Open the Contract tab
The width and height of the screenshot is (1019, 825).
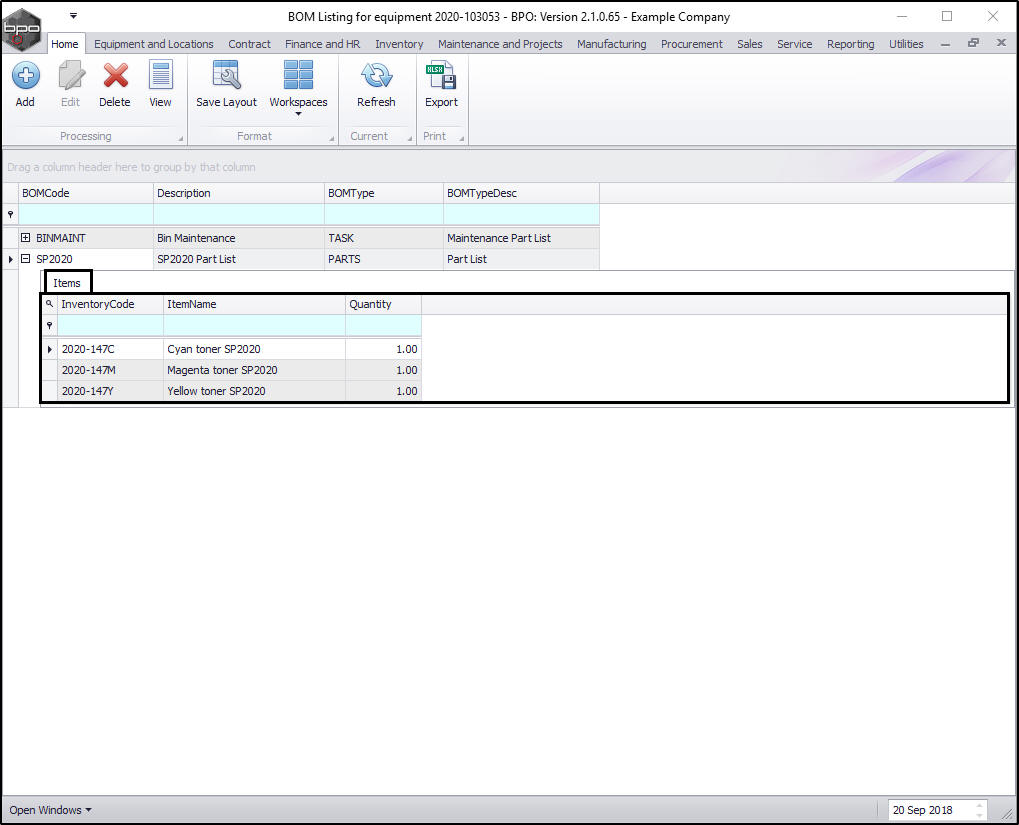[x=250, y=44]
